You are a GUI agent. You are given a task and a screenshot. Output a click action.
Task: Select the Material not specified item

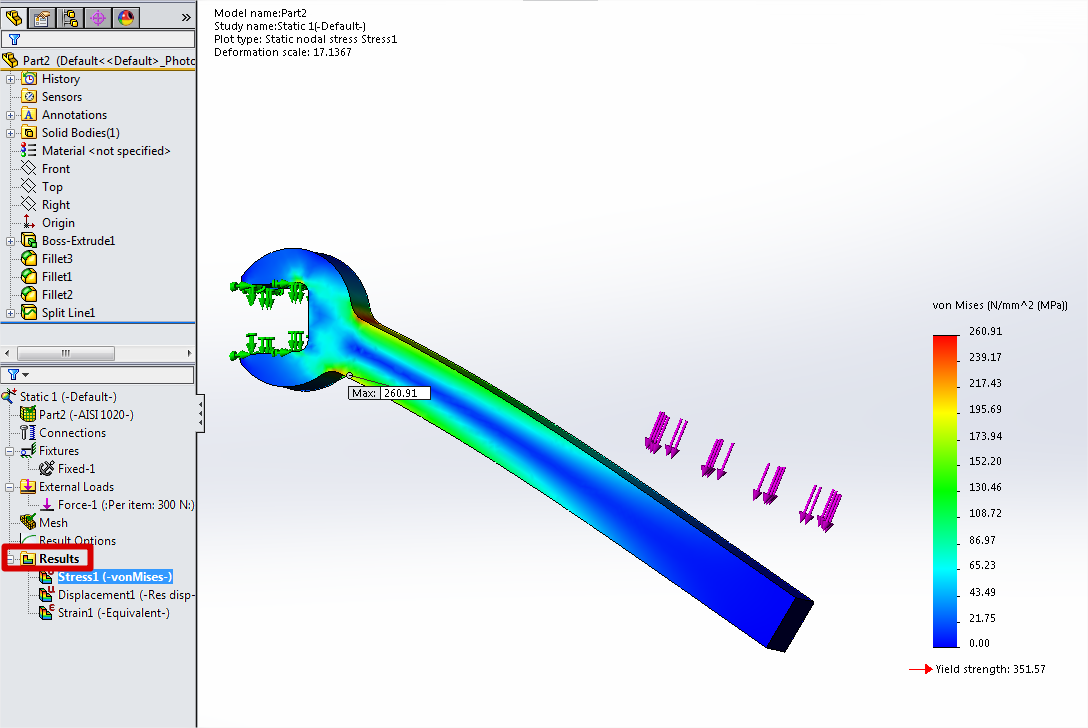[105, 151]
